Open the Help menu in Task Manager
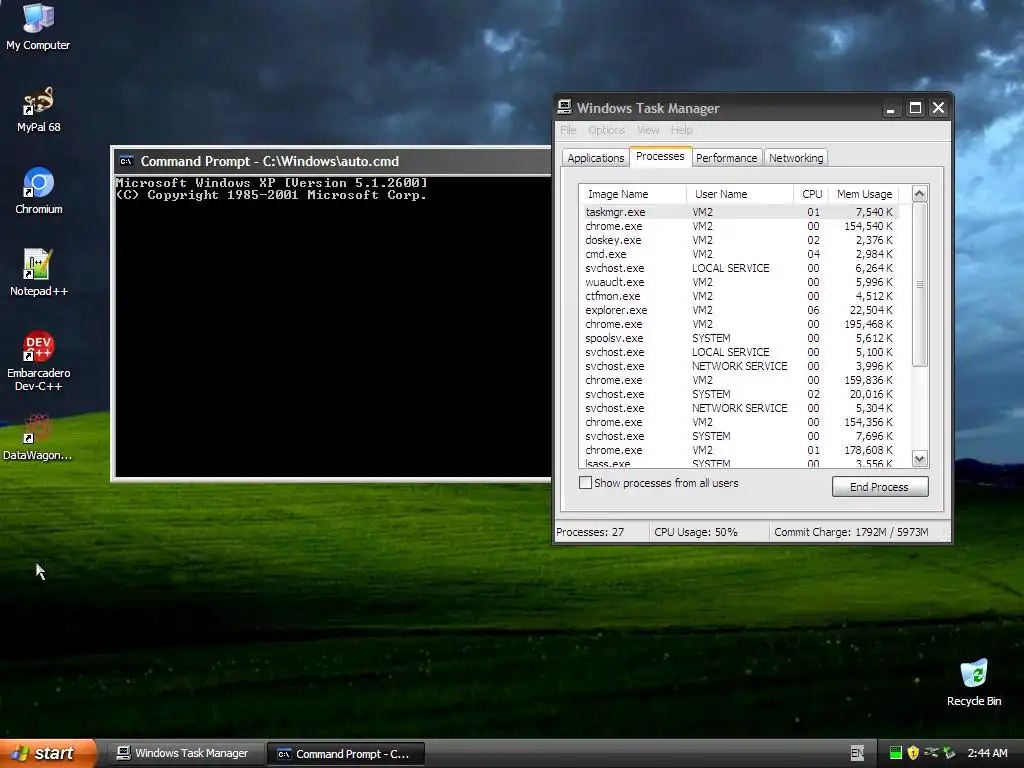Image resolution: width=1024 pixels, height=768 pixels. pyautogui.click(x=681, y=130)
